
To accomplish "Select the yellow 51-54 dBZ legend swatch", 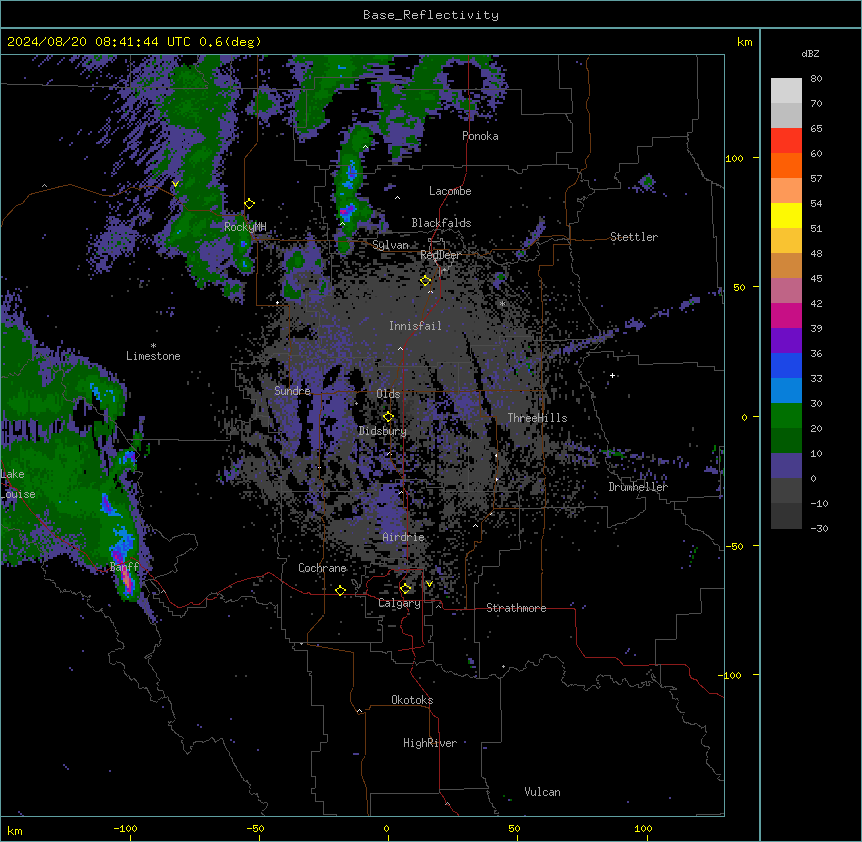I will [x=786, y=216].
